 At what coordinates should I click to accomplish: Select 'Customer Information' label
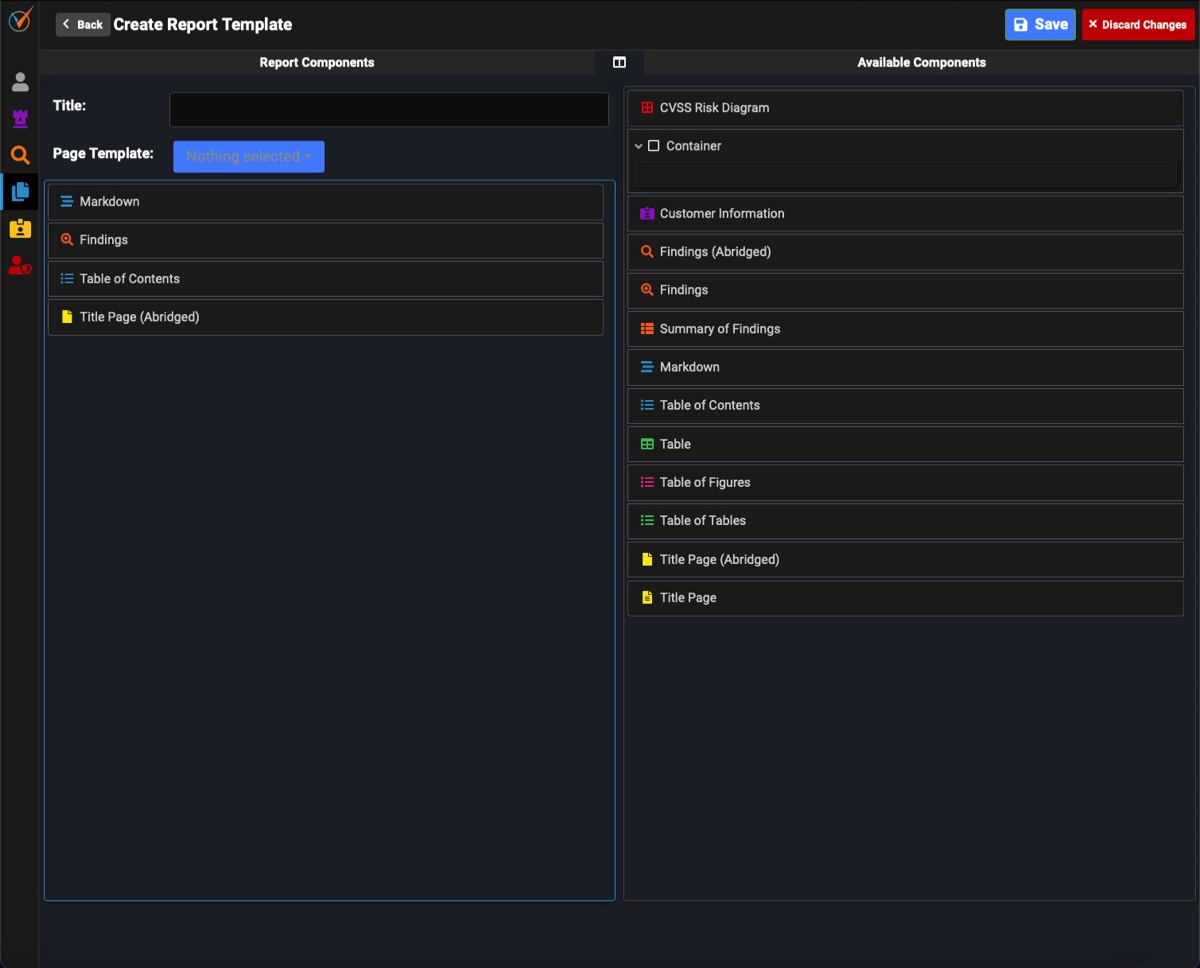(722, 214)
